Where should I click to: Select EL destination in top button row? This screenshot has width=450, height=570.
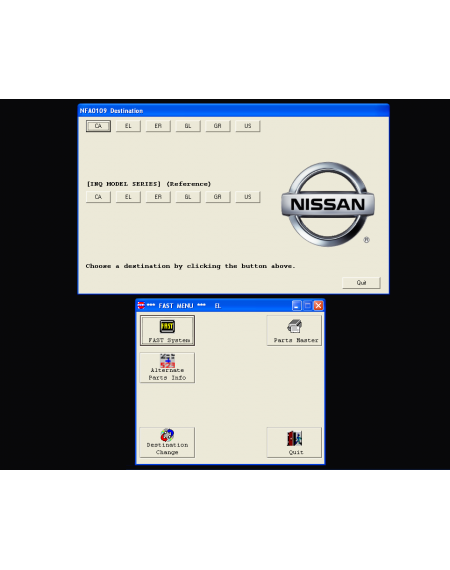[x=128, y=126]
